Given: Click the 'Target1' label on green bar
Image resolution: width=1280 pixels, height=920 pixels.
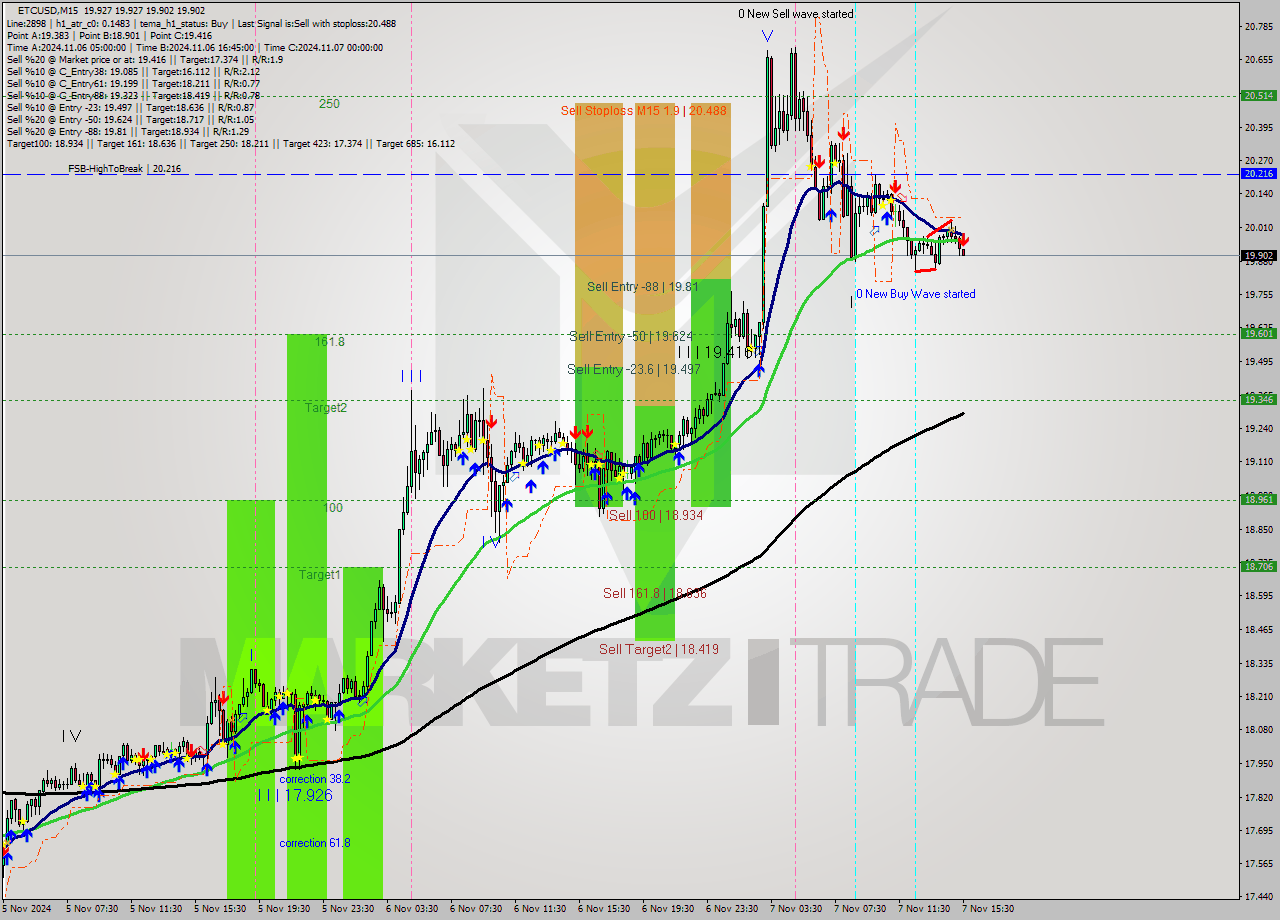Looking at the screenshot, I should 320,575.
